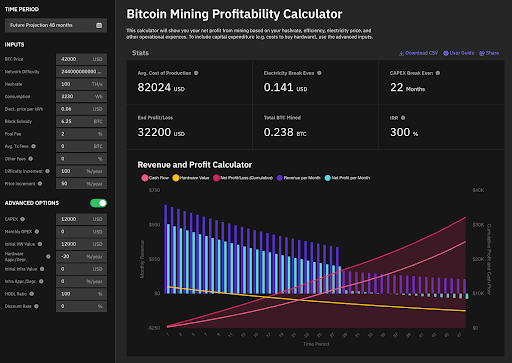Show info for CAPEX Break Even
Image resolution: width=512 pixels, height=363 pixels.
(x=438, y=73)
